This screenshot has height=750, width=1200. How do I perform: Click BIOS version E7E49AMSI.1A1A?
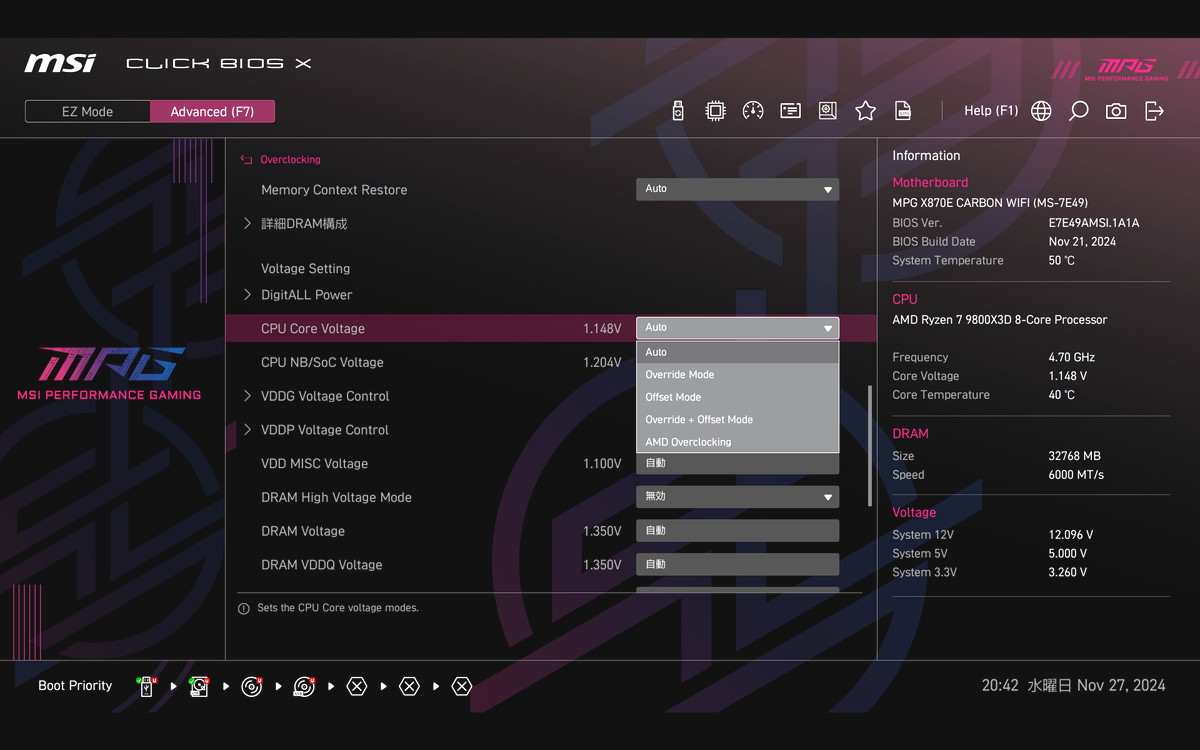pyautogui.click(x=1093, y=223)
